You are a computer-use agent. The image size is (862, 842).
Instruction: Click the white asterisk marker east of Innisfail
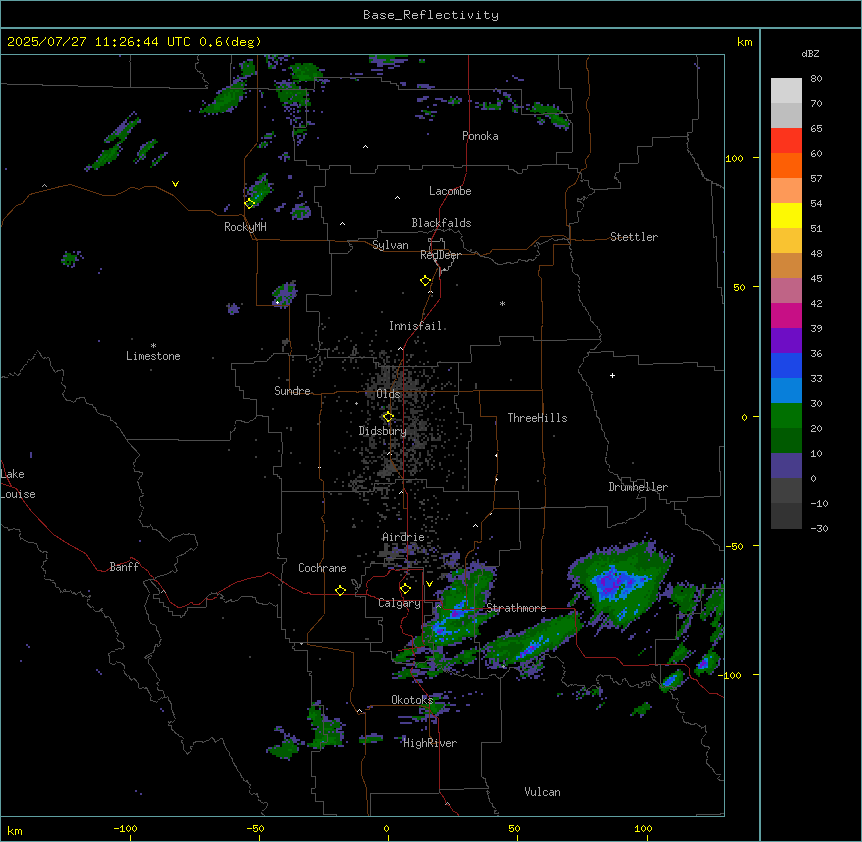click(x=502, y=303)
